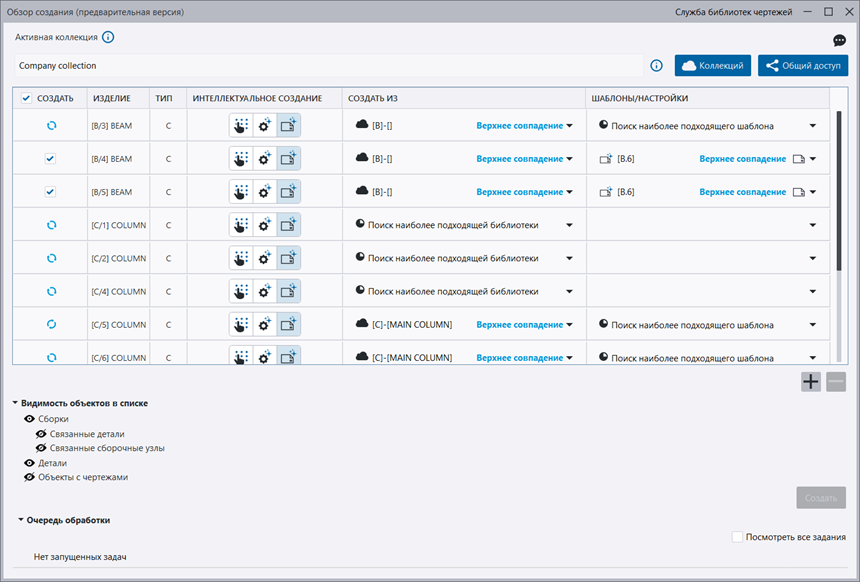Click drawing template icon in C/1 COLUMN row

point(288,225)
